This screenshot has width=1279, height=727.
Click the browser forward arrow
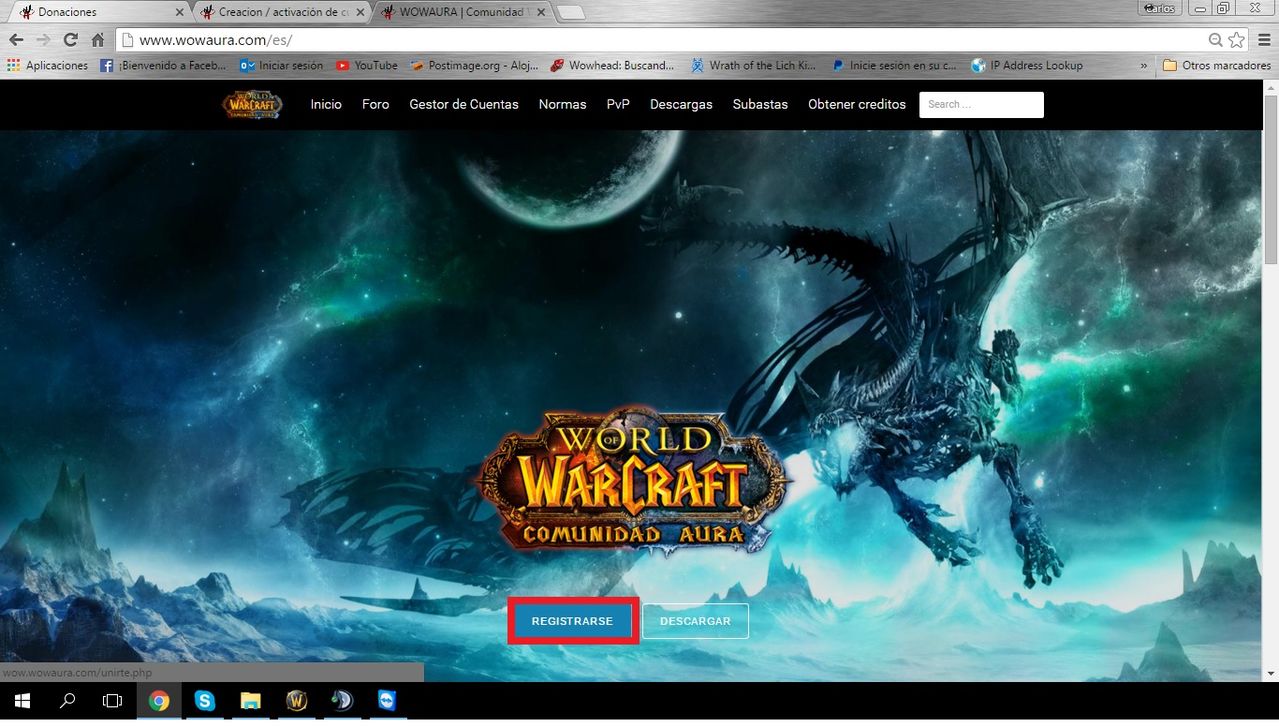[x=43, y=40]
